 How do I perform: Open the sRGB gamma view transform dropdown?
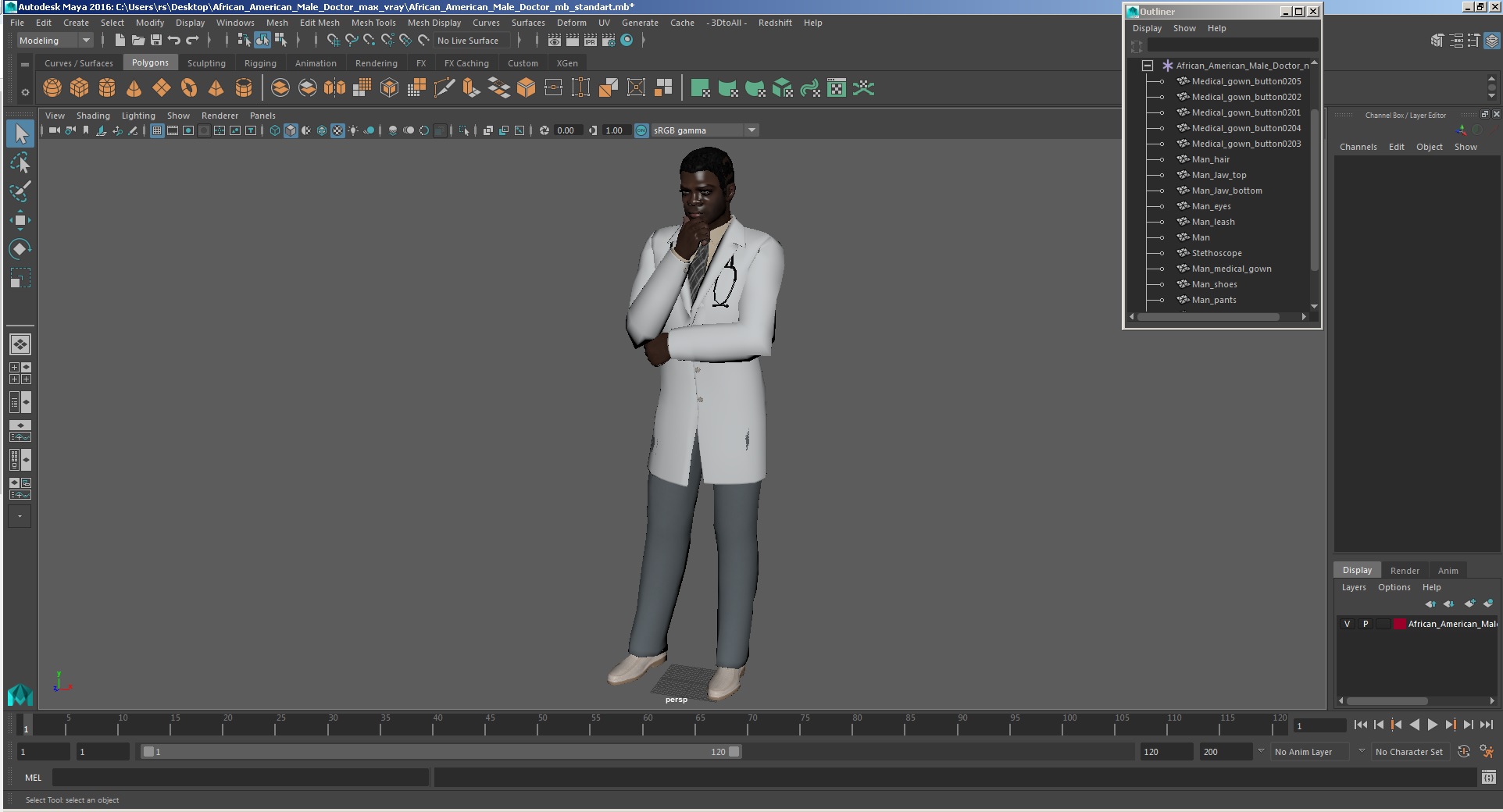point(705,130)
